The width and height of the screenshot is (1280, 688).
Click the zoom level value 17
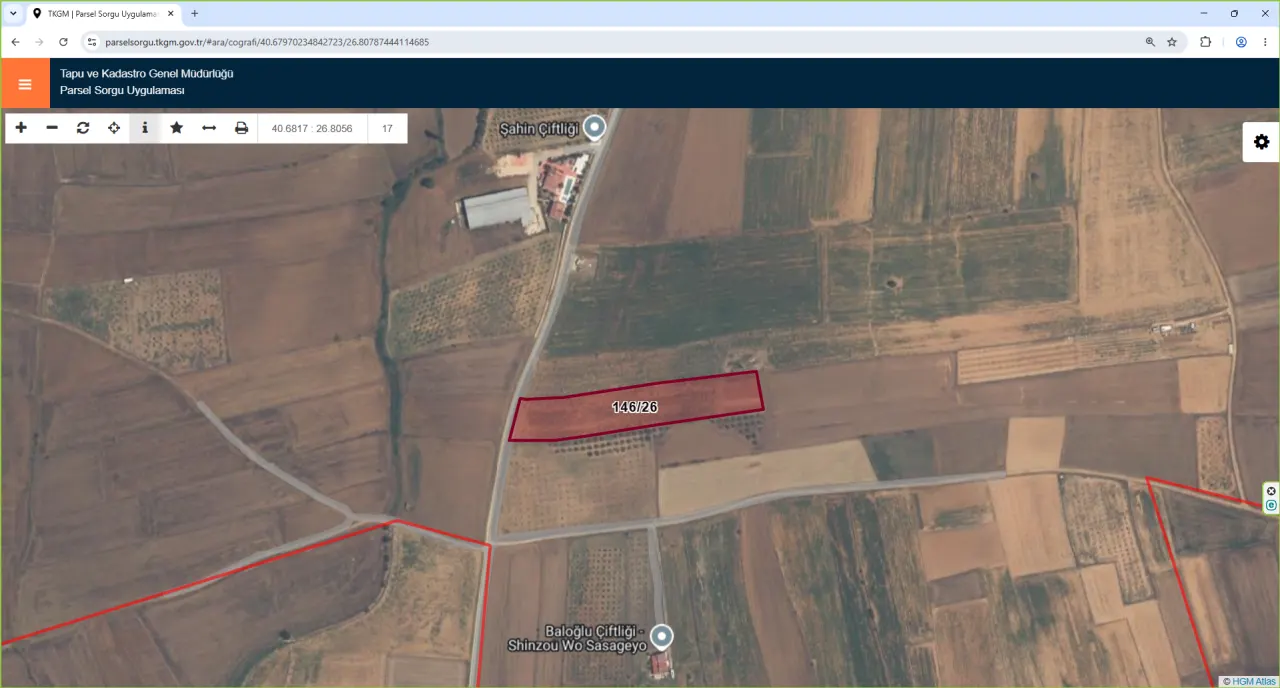[387, 128]
